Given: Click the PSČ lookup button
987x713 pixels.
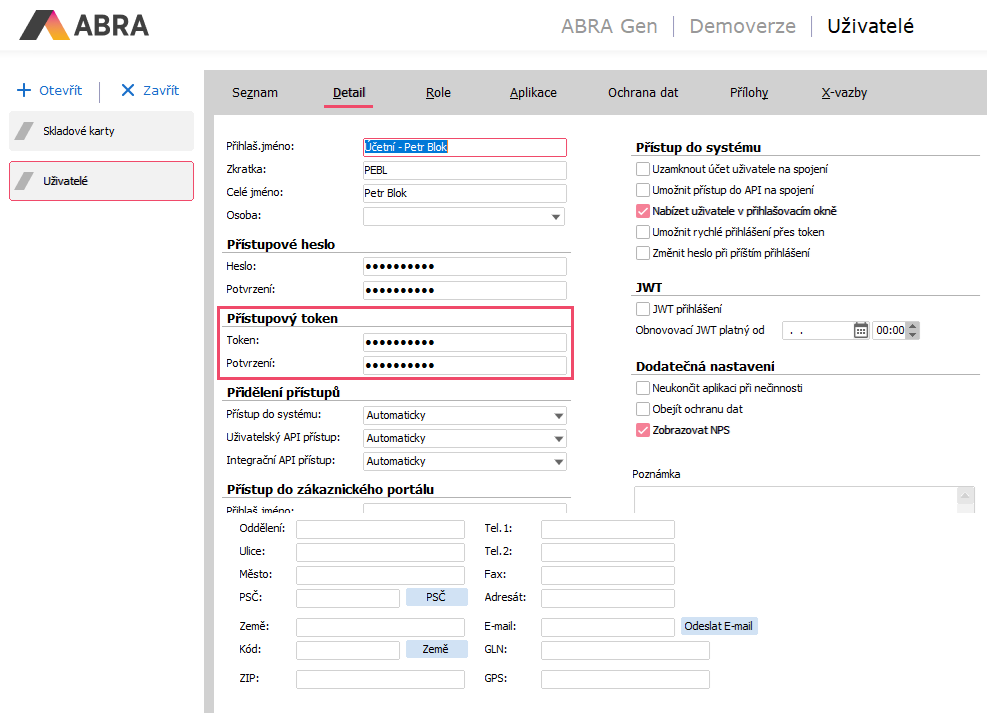Looking at the screenshot, I should pyautogui.click(x=436, y=597).
